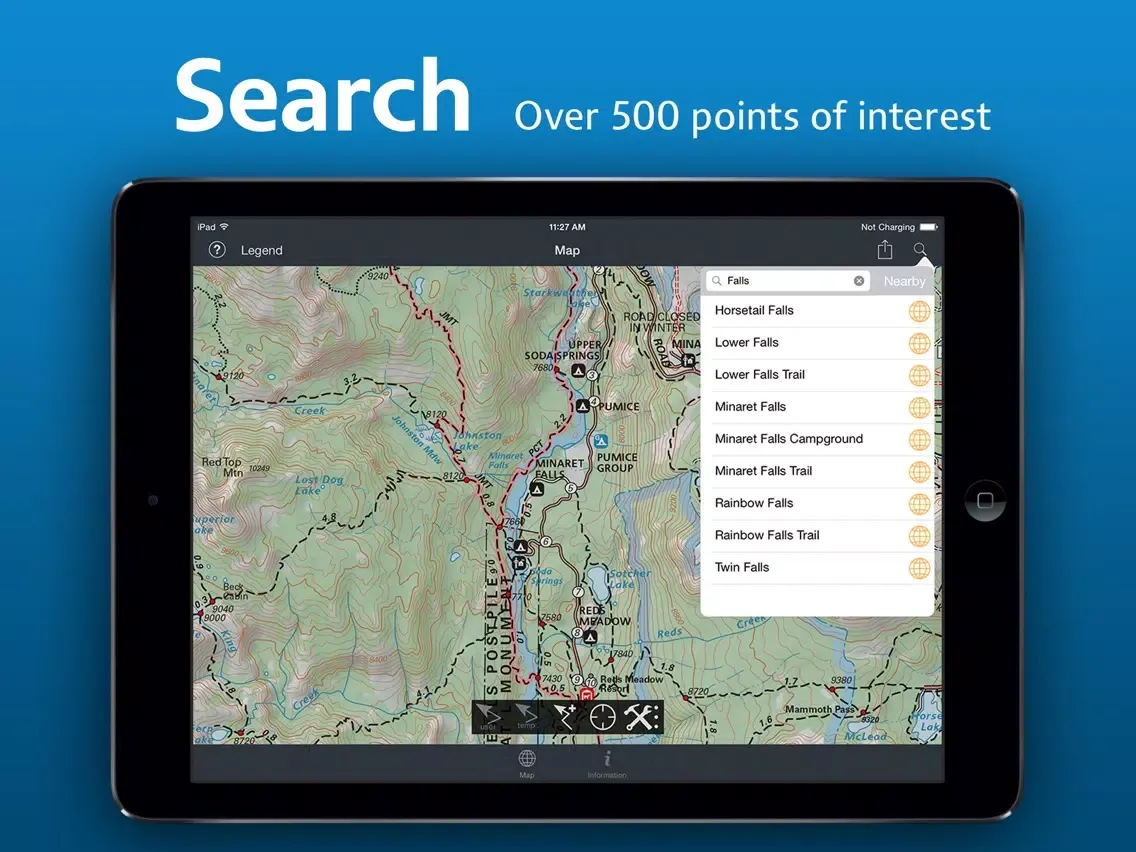Viewport: 1136px width, 852px height.
Task: Click the Falls search field
Action: click(788, 280)
